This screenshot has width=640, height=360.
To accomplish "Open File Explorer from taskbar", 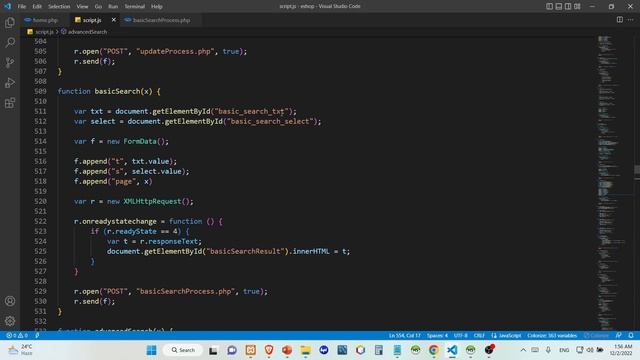I will tap(305, 350).
